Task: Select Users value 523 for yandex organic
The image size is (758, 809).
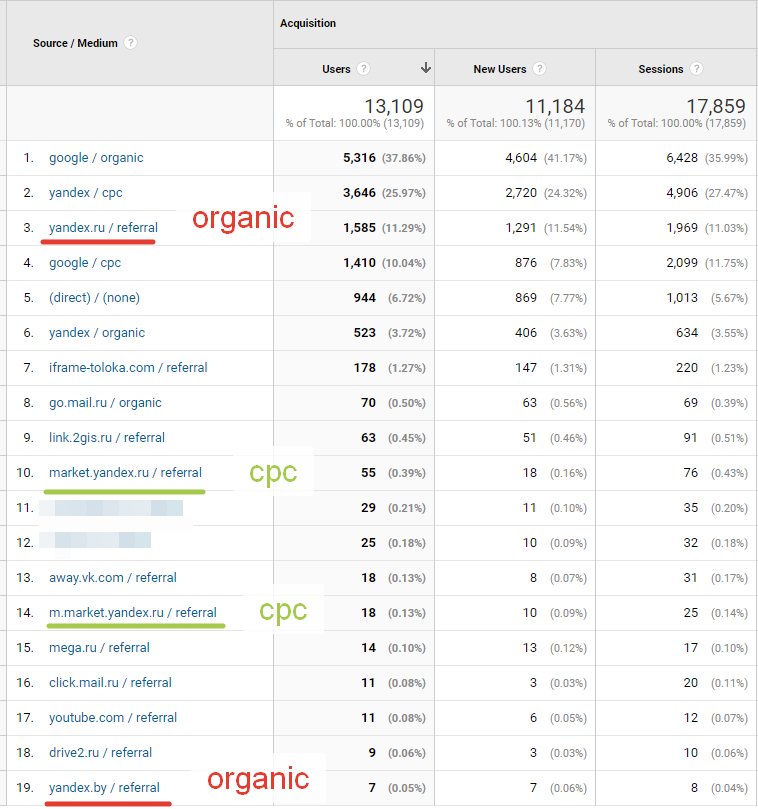Action: pyautogui.click(x=365, y=333)
